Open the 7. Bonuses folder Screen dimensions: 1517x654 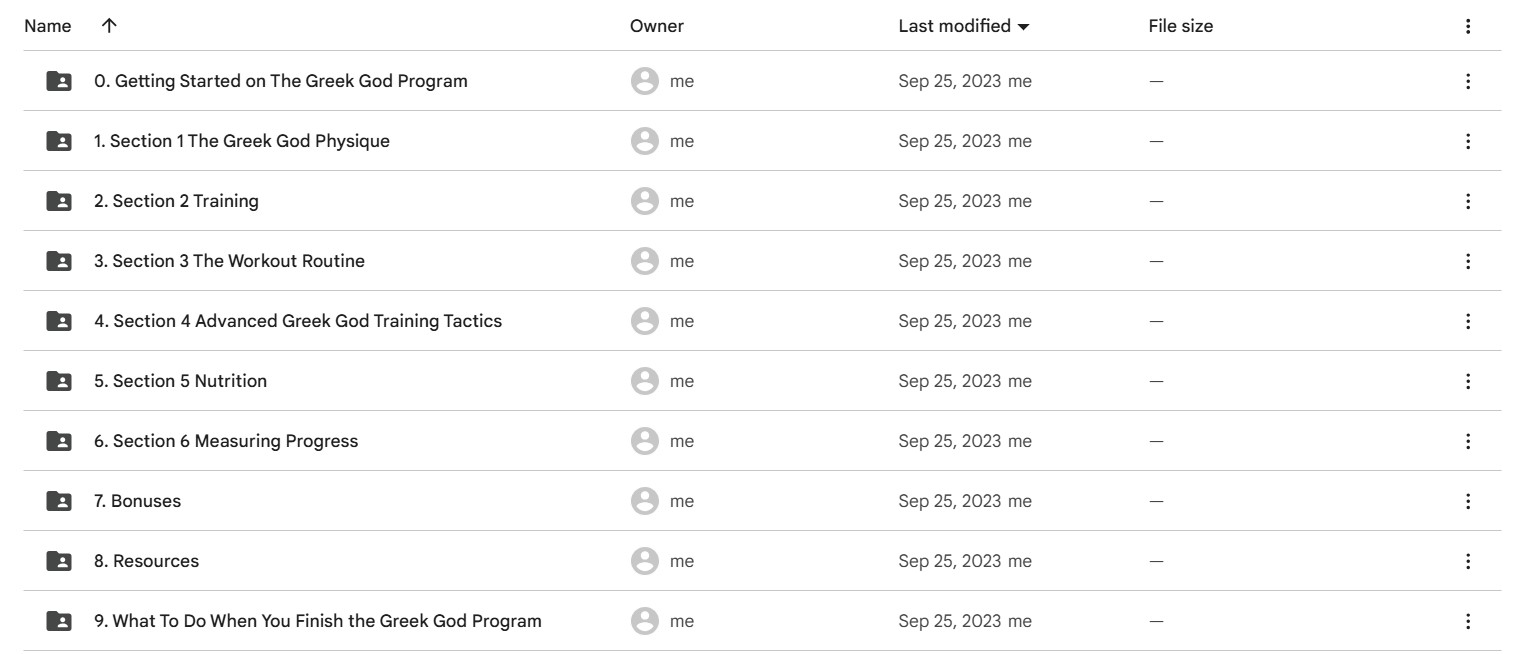(137, 501)
